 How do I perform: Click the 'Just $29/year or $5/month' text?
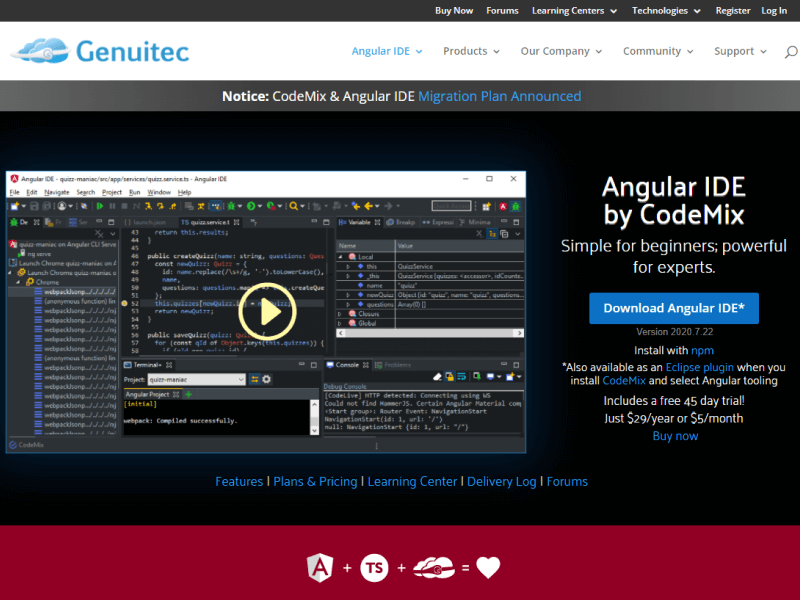coord(673,418)
